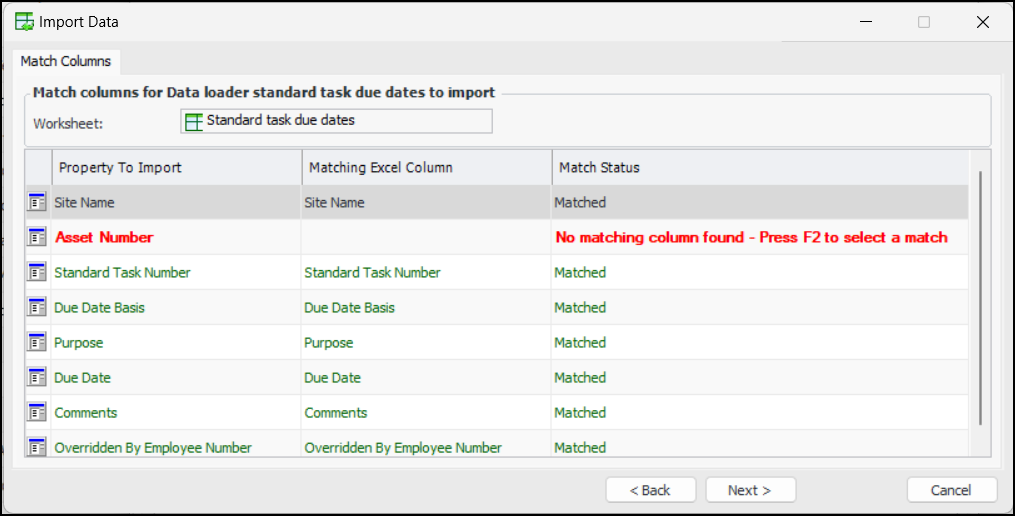Click the Standard task due dates worksheet field

[x=336, y=121]
